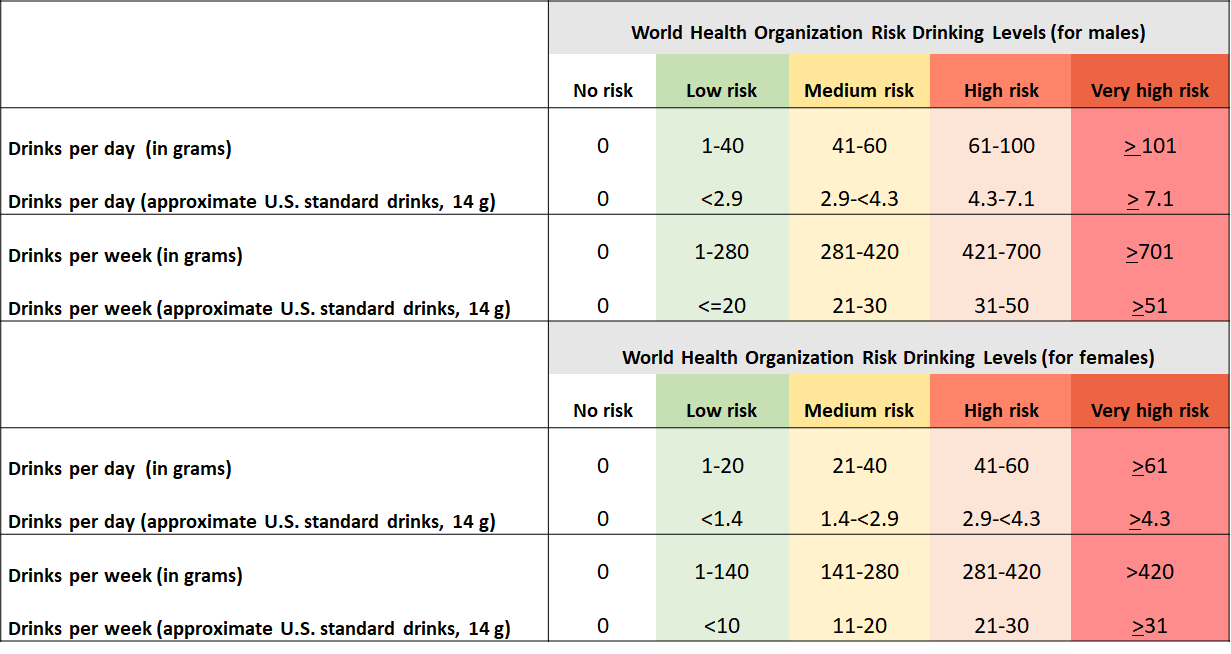Click the cell reading ≥ 101
This screenshot has width=1231, height=654.
tap(1149, 146)
